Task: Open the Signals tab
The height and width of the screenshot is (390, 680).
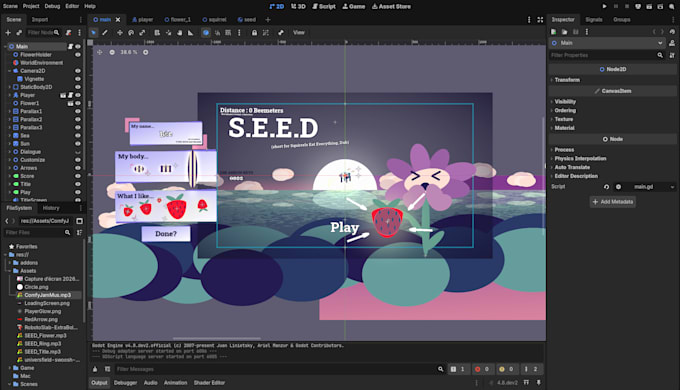Action: coord(594,20)
